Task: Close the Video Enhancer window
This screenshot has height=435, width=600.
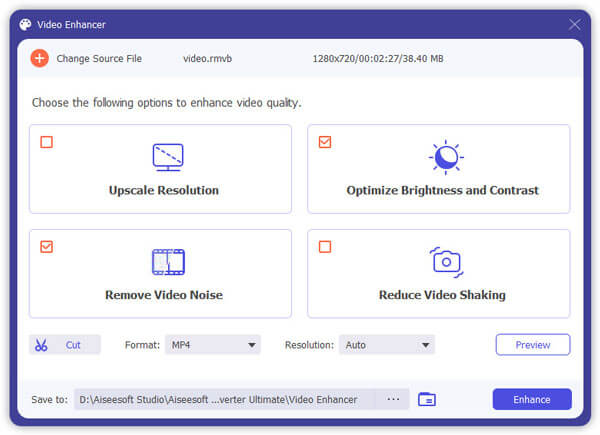Action: 574,24
